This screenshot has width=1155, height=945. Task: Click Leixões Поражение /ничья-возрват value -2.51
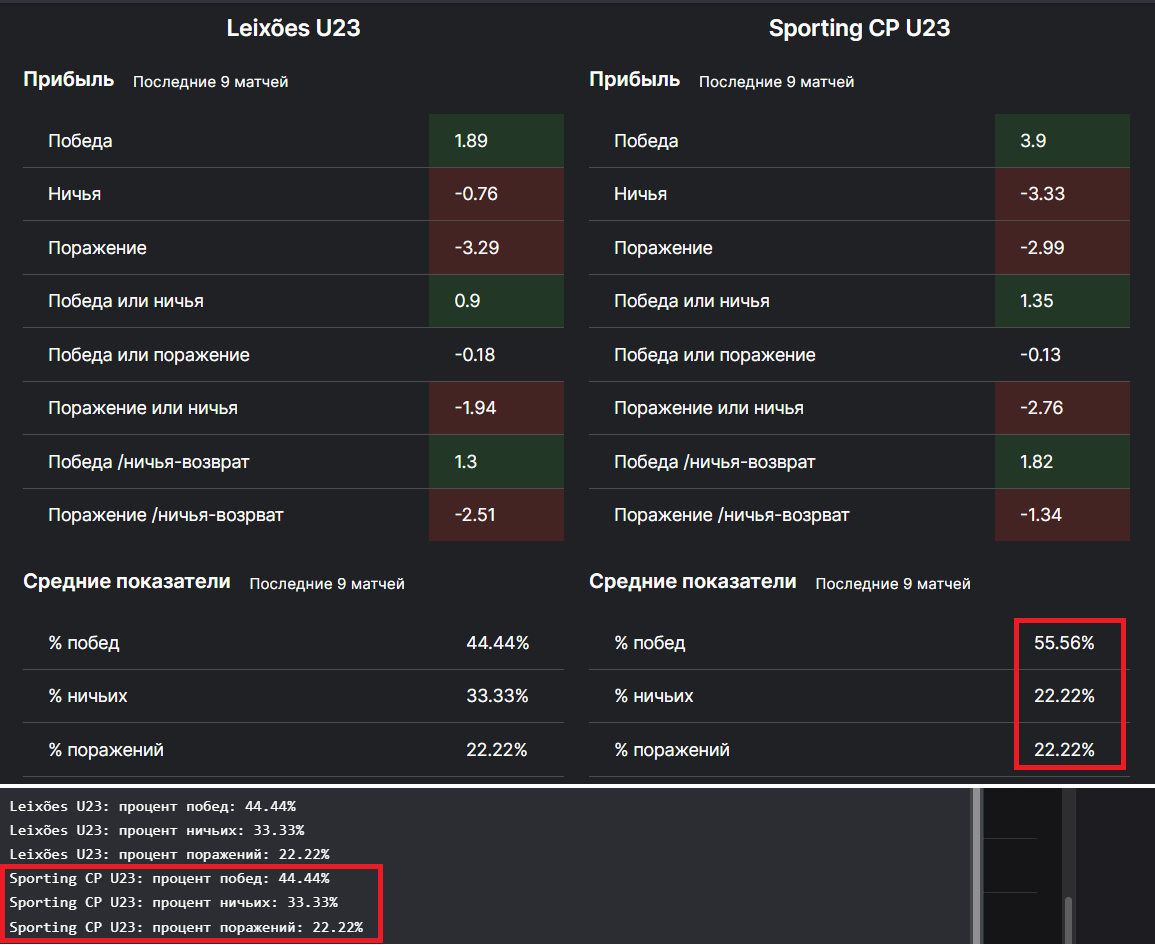[x=476, y=515]
